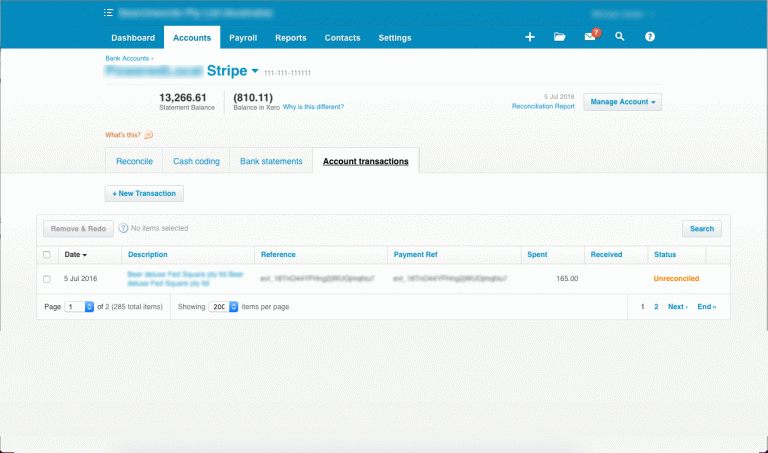
Task: Click the New Transaction button
Action: click(x=144, y=193)
